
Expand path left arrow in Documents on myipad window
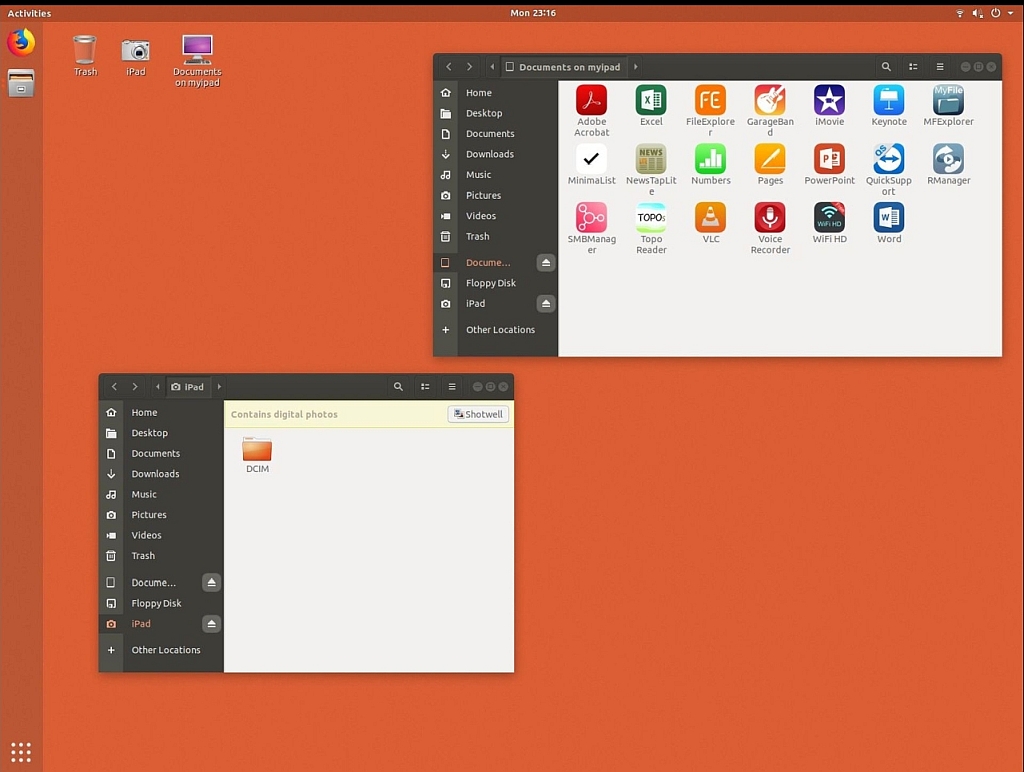point(492,67)
